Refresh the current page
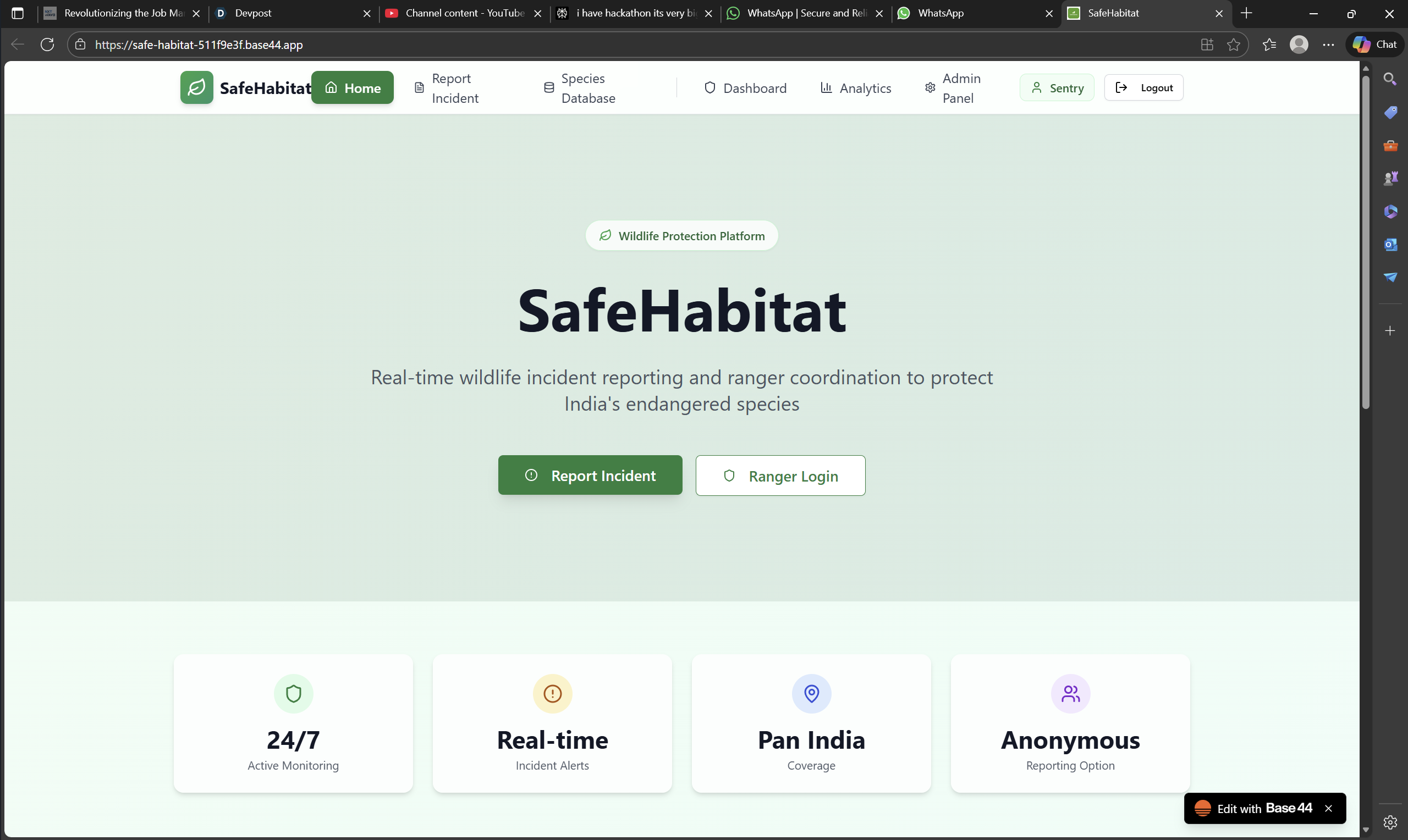 pos(47,45)
